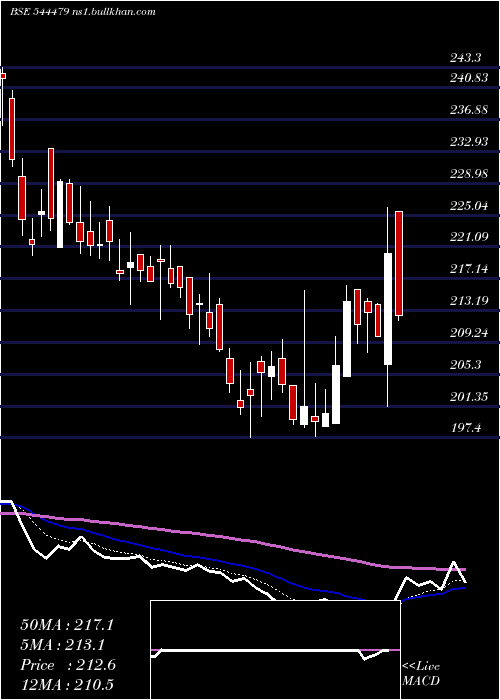Click the 225.04 price level label
The image size is (500, 700).
pos(468,205)
